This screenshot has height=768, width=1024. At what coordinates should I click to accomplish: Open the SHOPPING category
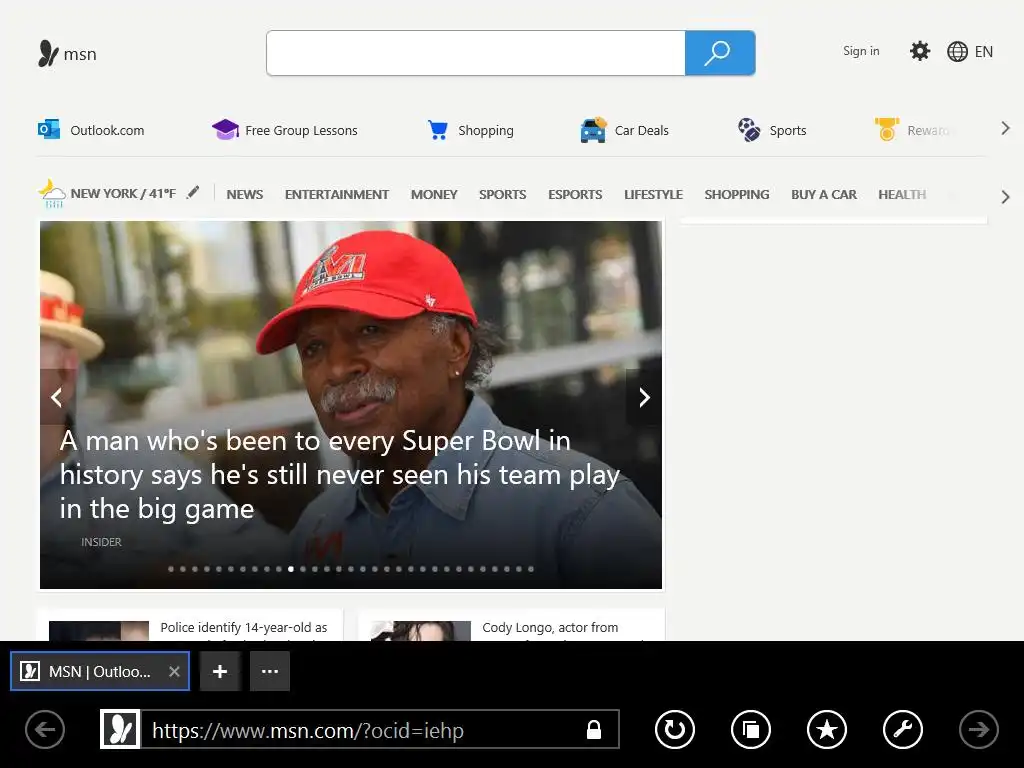click(x=737, y=195)
